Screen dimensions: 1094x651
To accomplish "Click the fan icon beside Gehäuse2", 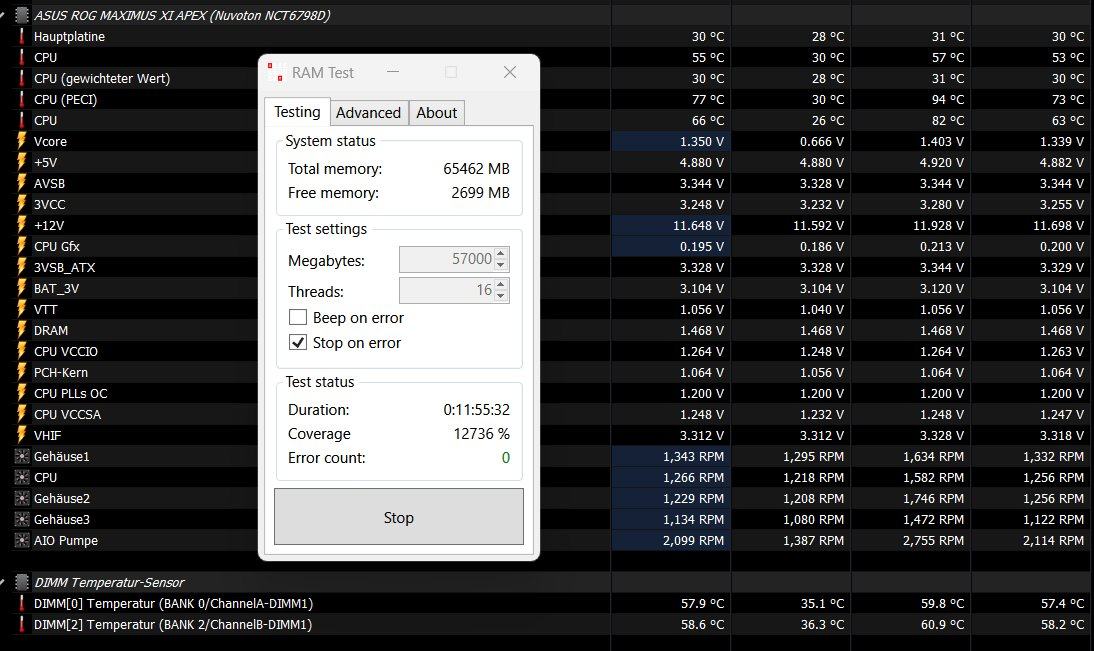I will 22,498.
